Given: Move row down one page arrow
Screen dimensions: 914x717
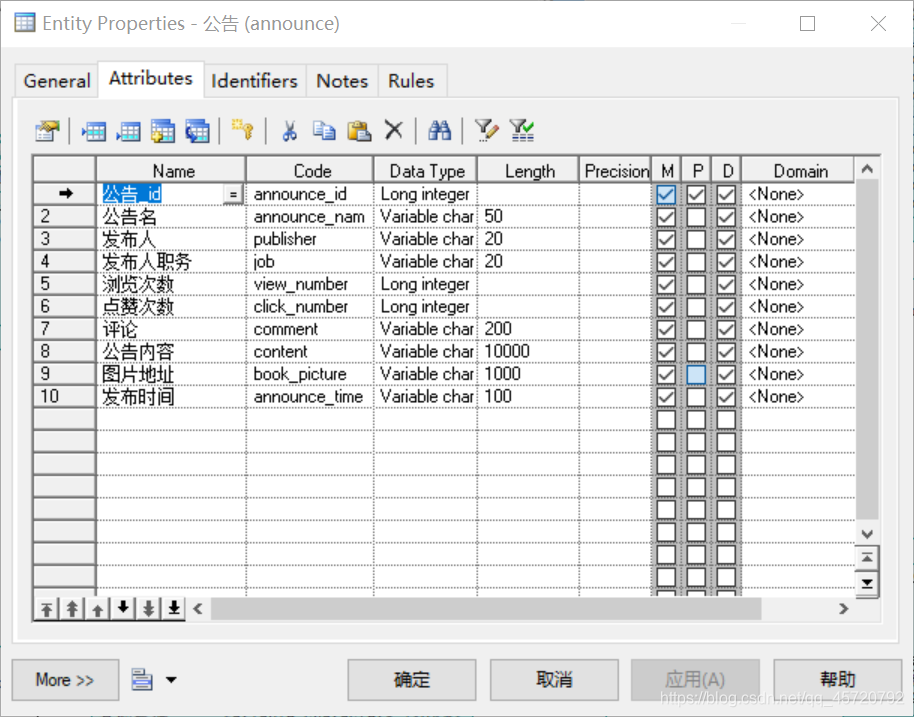Looking at the screenshot, I should click(x=149, y=609).
